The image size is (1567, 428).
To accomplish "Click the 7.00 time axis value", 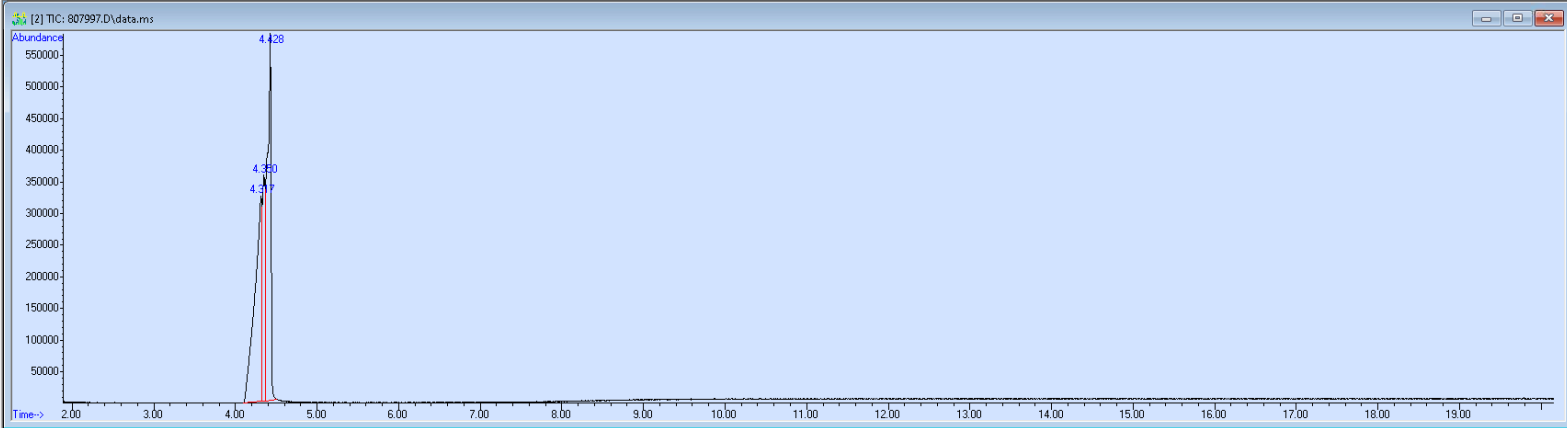I will pos(479,413).
